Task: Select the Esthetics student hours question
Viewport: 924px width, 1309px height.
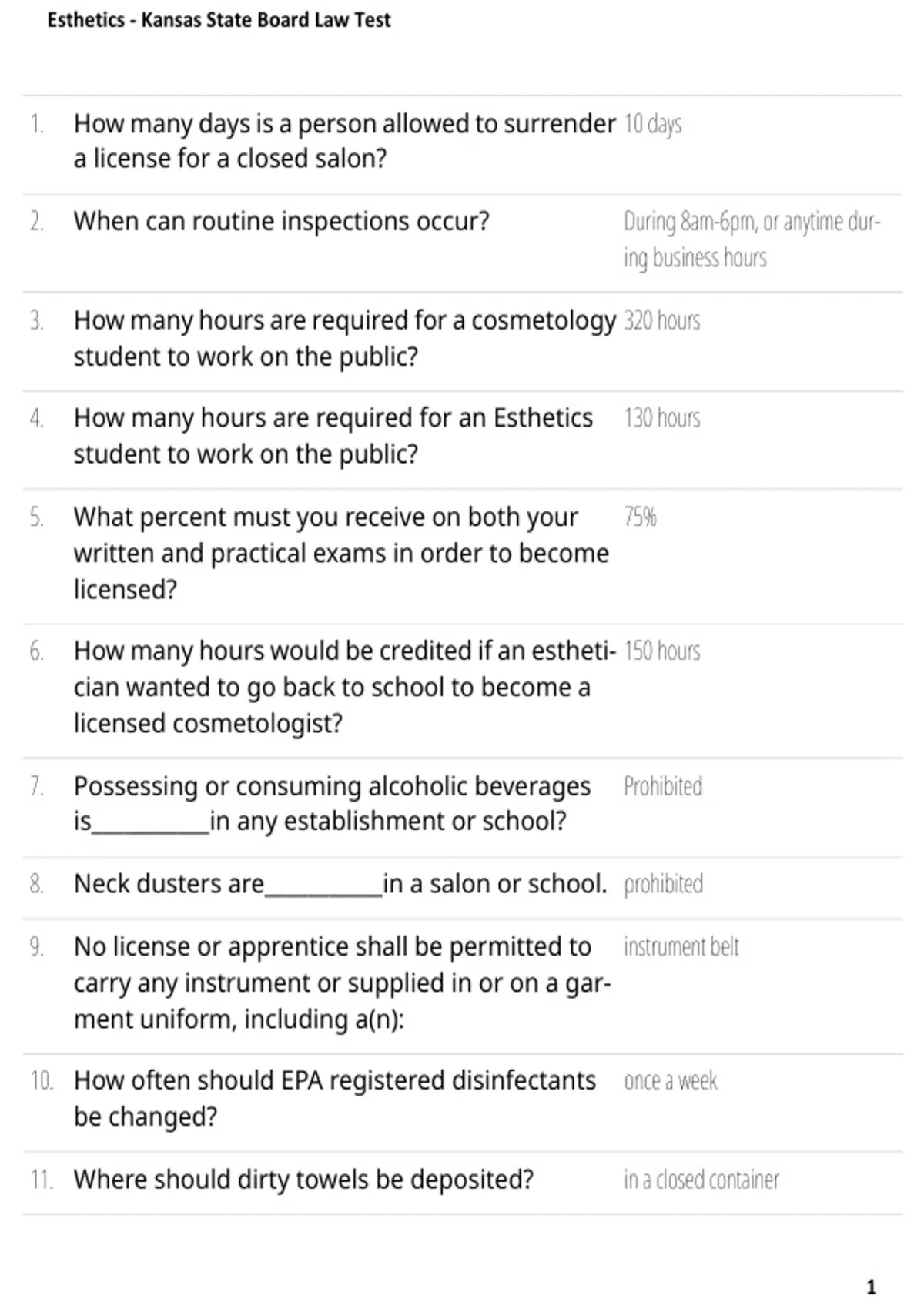Action: pyautogui.click(x=333, y=436)
